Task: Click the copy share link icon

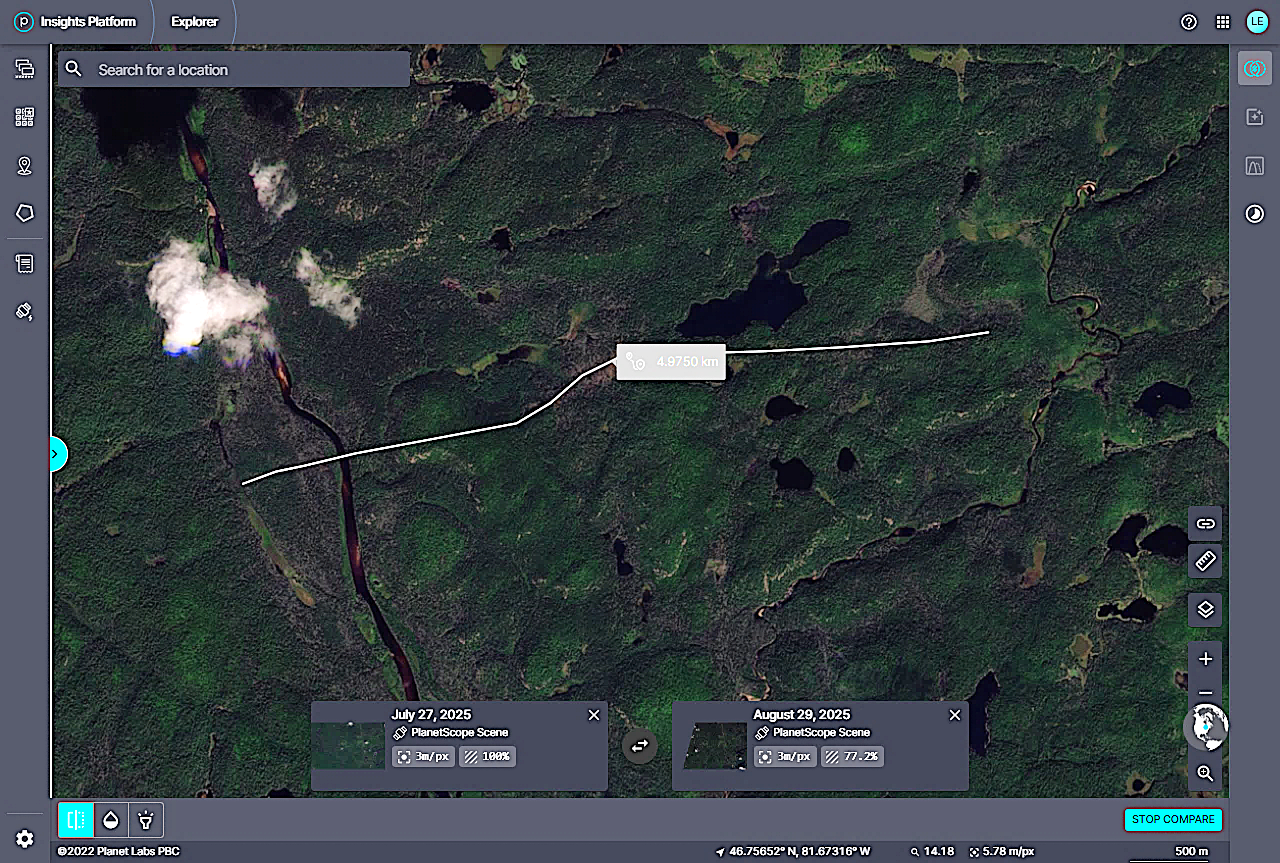Action: click(x=1205, y=523)
